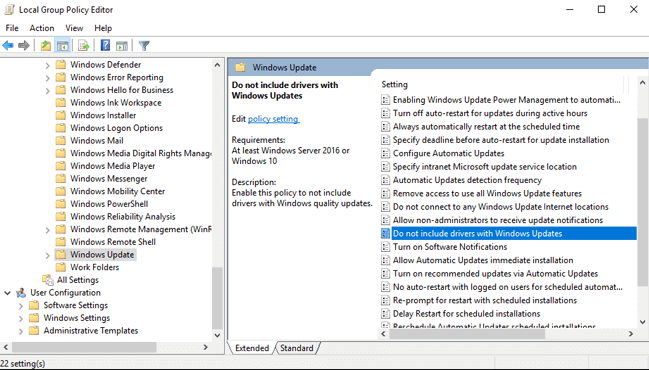649x370 pixels.
Task: Switch to the Standard tab
Action: point(297,348)
